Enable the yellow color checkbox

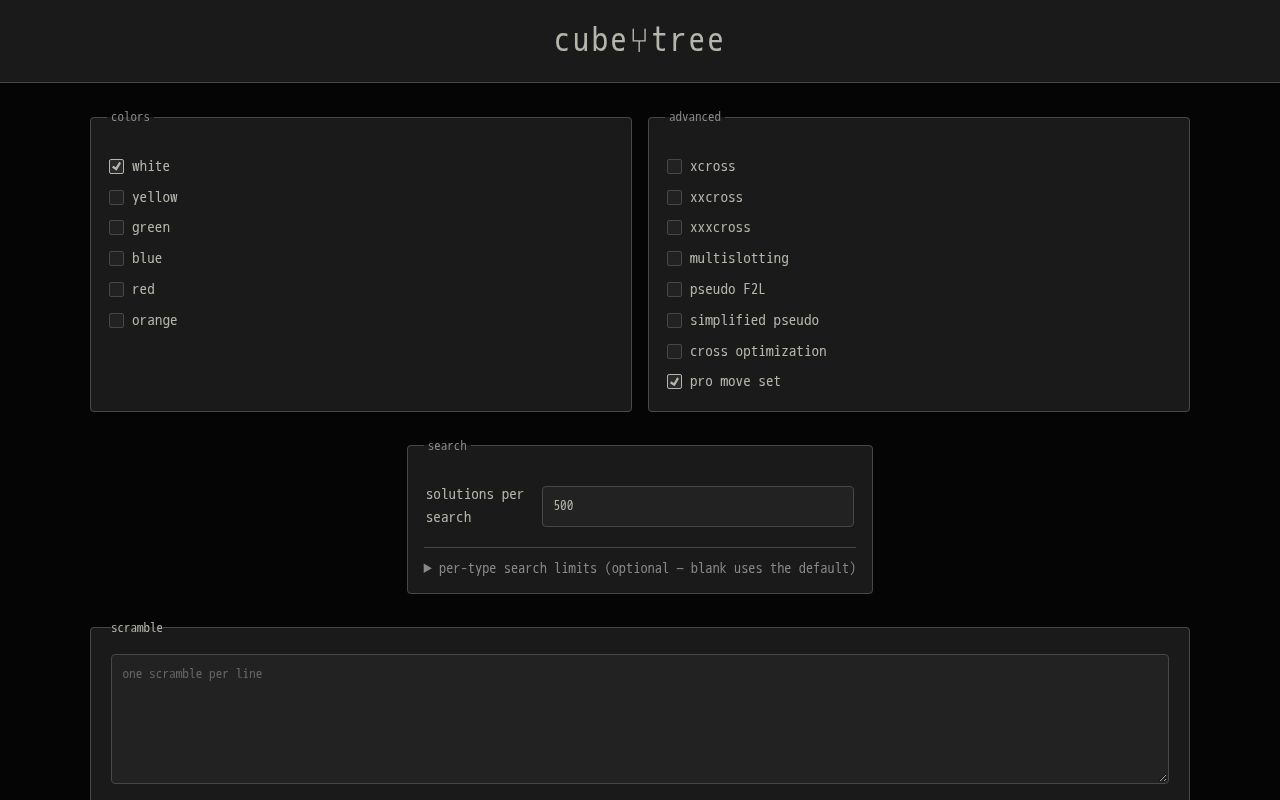(117, 197)
